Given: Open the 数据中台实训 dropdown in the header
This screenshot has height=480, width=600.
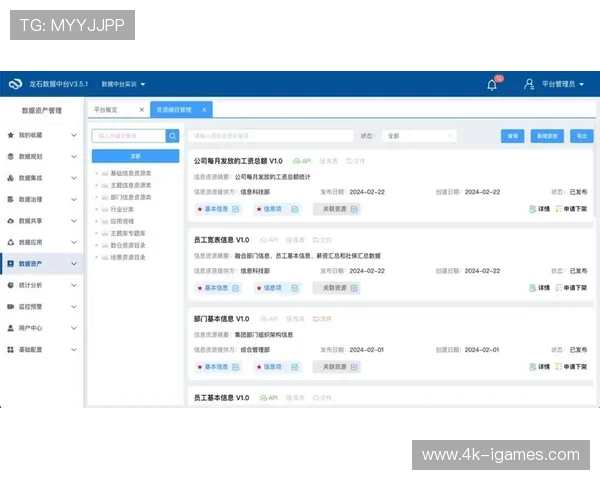Looking at the screenshot, I should (123, 84).
